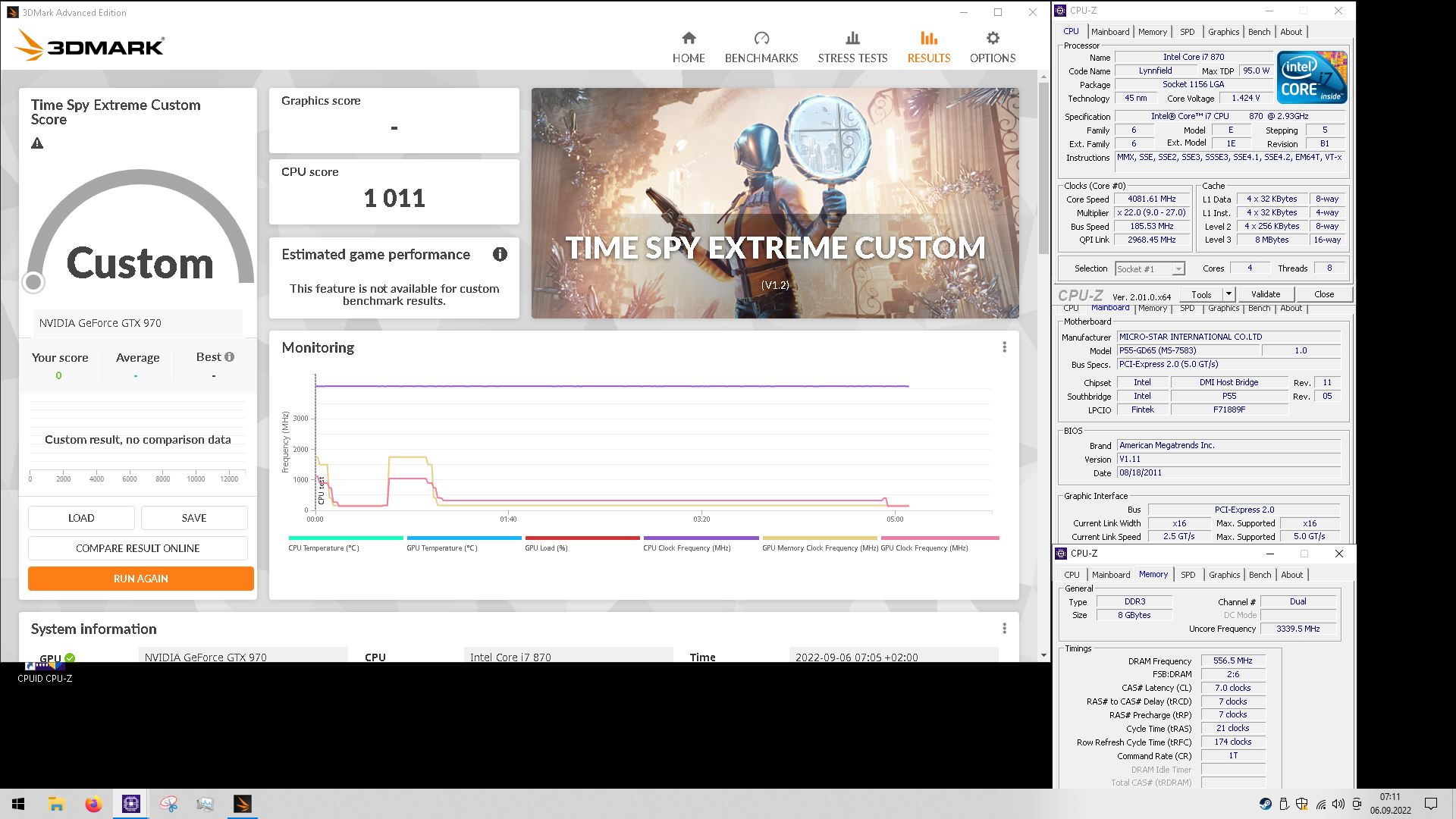Select Bench tab in the top CPU-Z window

click(1259, 32)
